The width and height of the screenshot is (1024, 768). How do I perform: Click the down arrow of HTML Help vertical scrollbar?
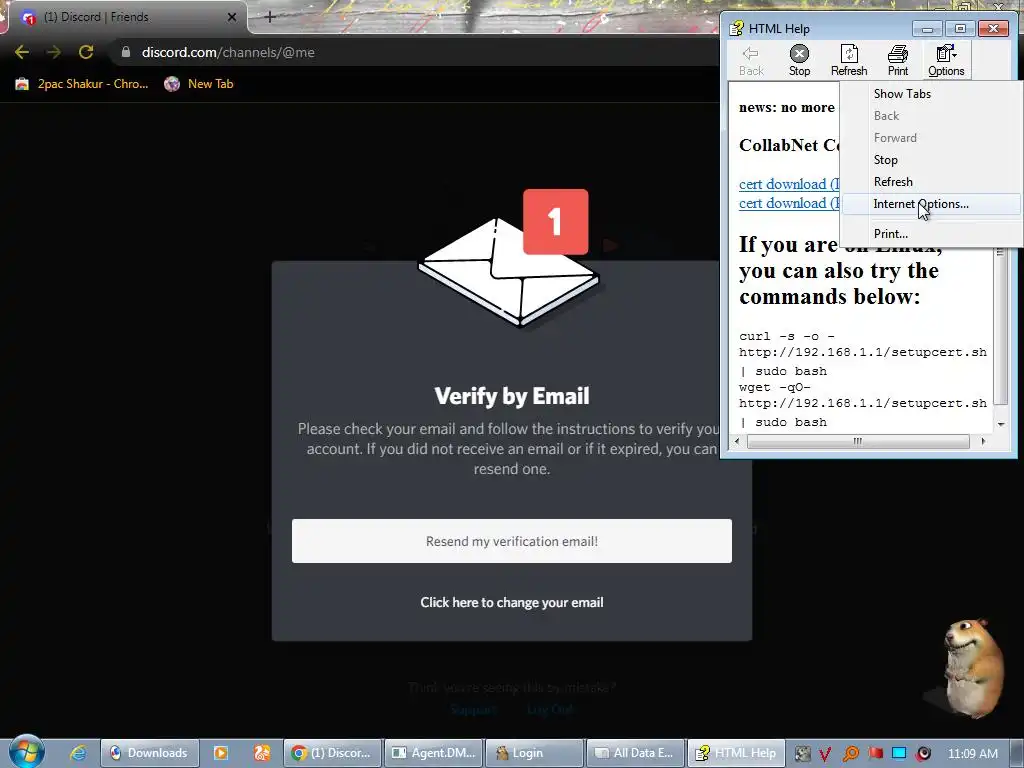pos(1000,424)
